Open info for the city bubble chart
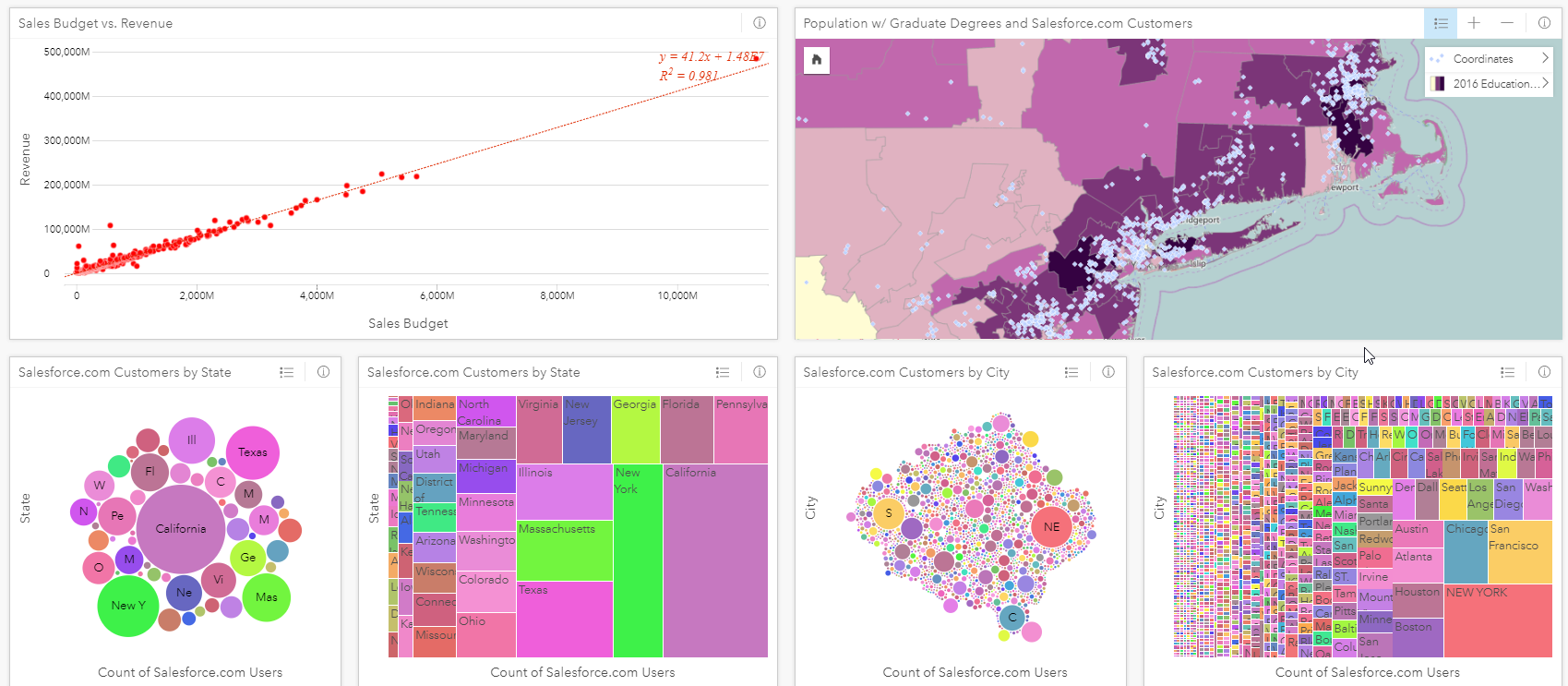Screen dimensions: 1568x686 coord(1107,372)
